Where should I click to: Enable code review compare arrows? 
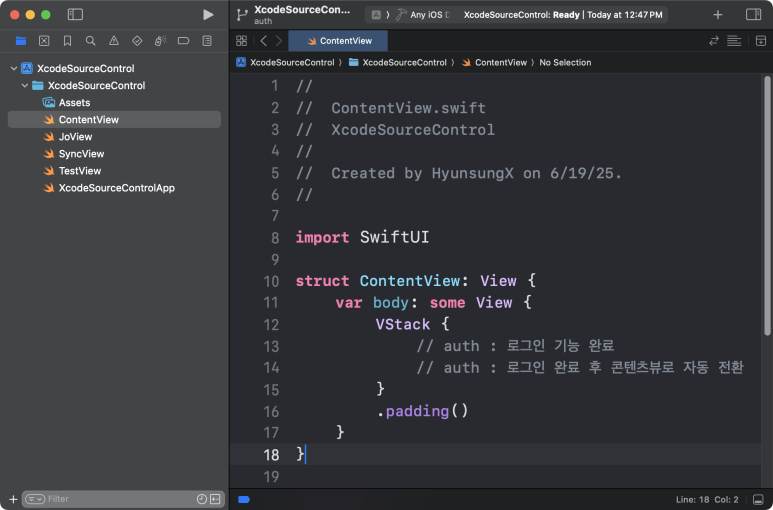714,41
